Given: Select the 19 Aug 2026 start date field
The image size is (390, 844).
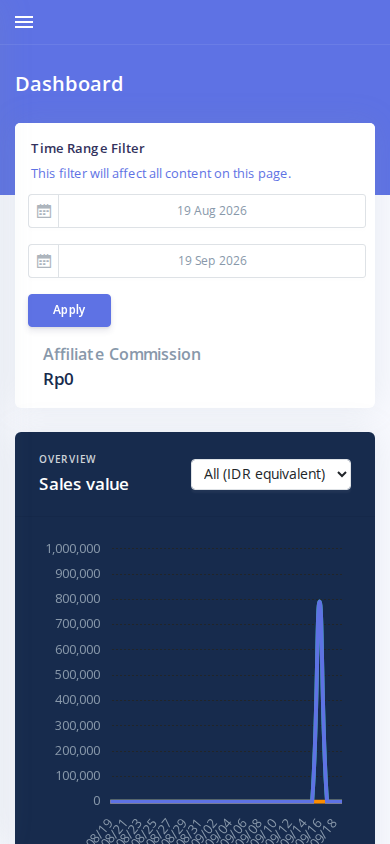Looking at the screenshot, I should pyautogui.click(x=212, y=211).
